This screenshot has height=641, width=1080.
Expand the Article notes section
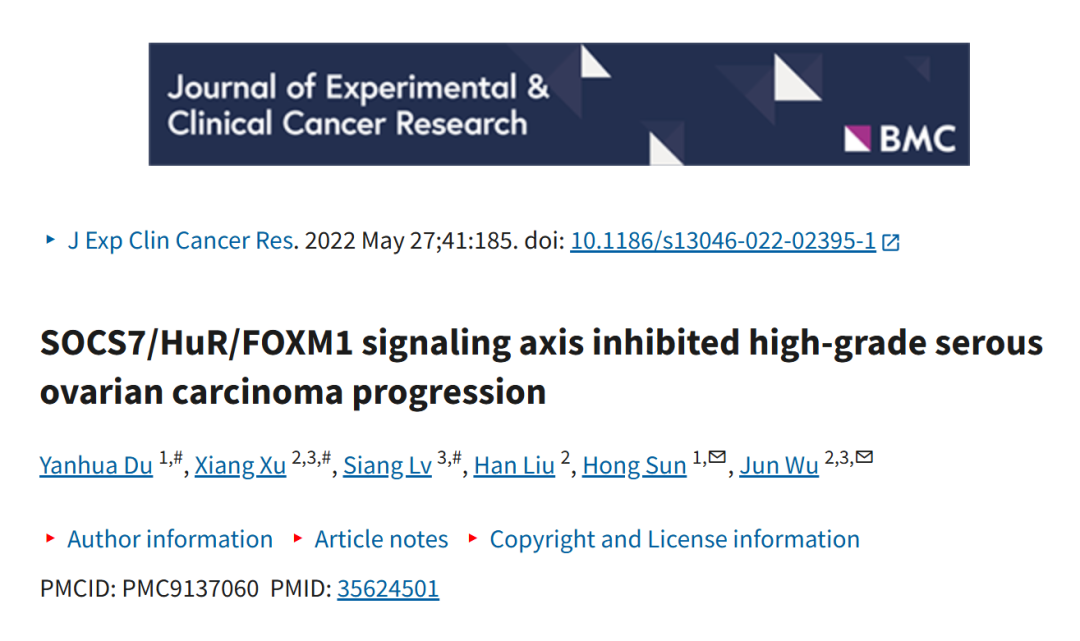[381, 539]
